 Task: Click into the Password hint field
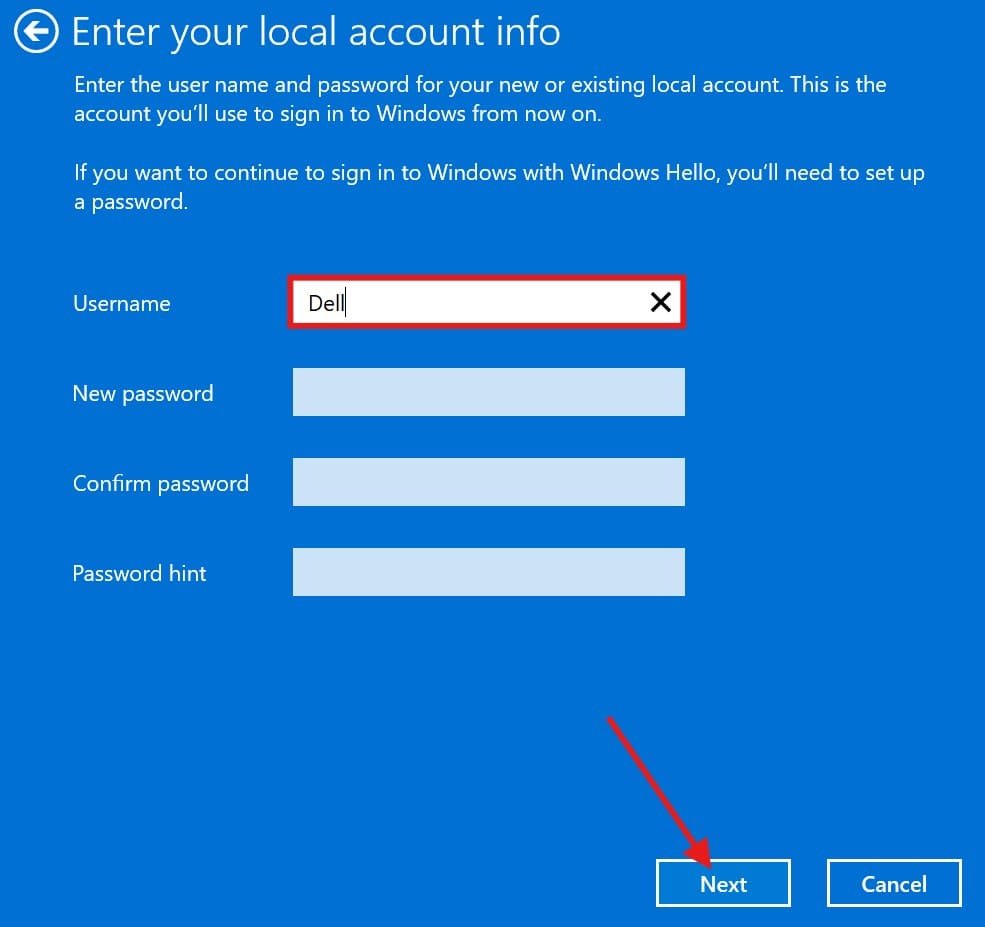coord(488,572)
